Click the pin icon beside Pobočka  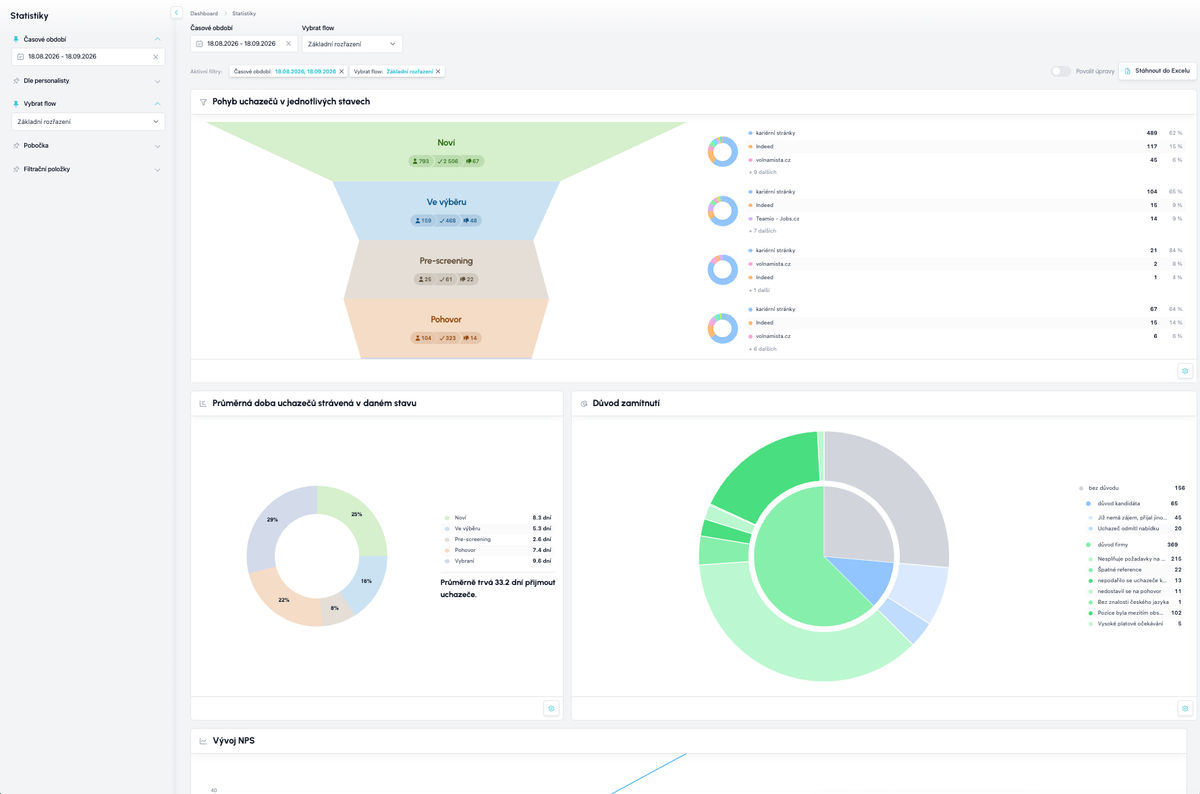tap(16, 145)
